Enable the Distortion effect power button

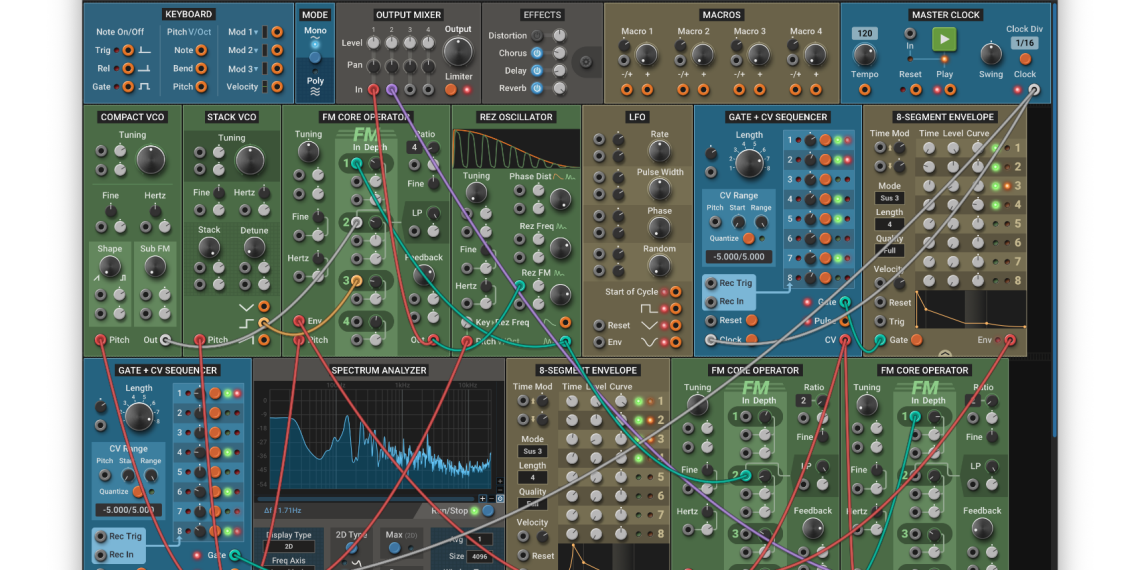(537, 36)
